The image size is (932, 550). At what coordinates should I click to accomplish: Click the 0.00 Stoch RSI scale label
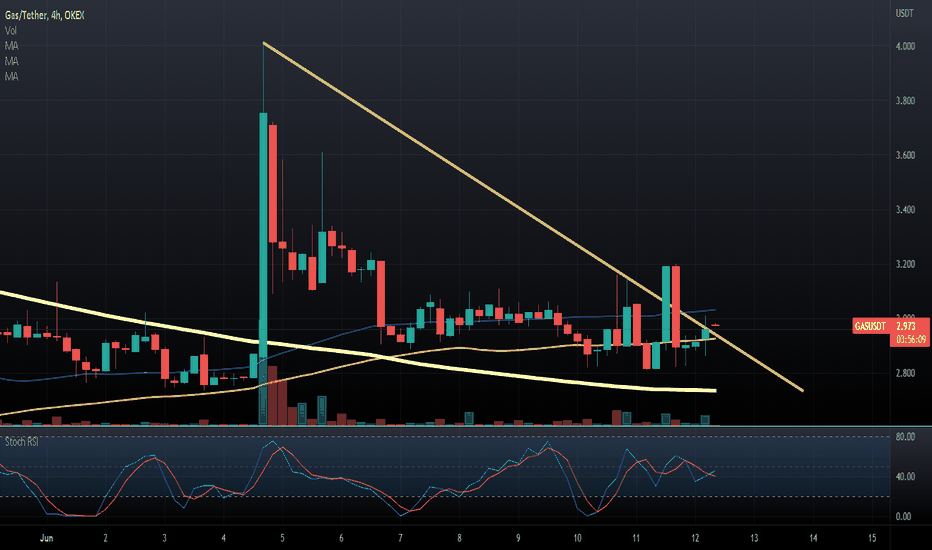903,517
